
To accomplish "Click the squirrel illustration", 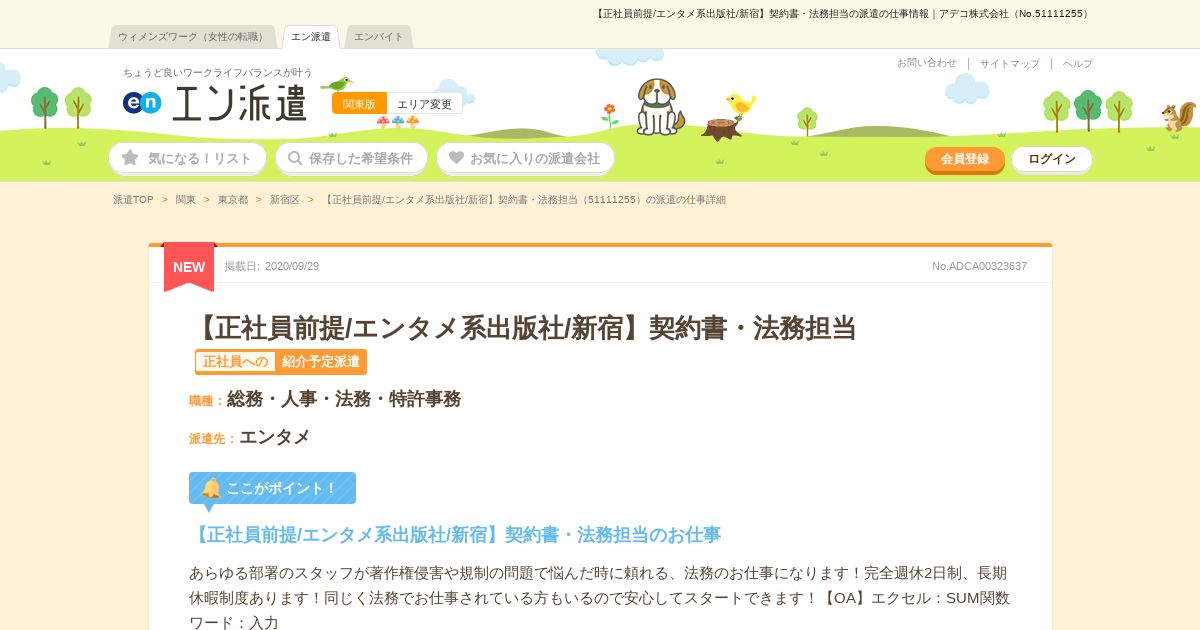I will (1179, 116).
